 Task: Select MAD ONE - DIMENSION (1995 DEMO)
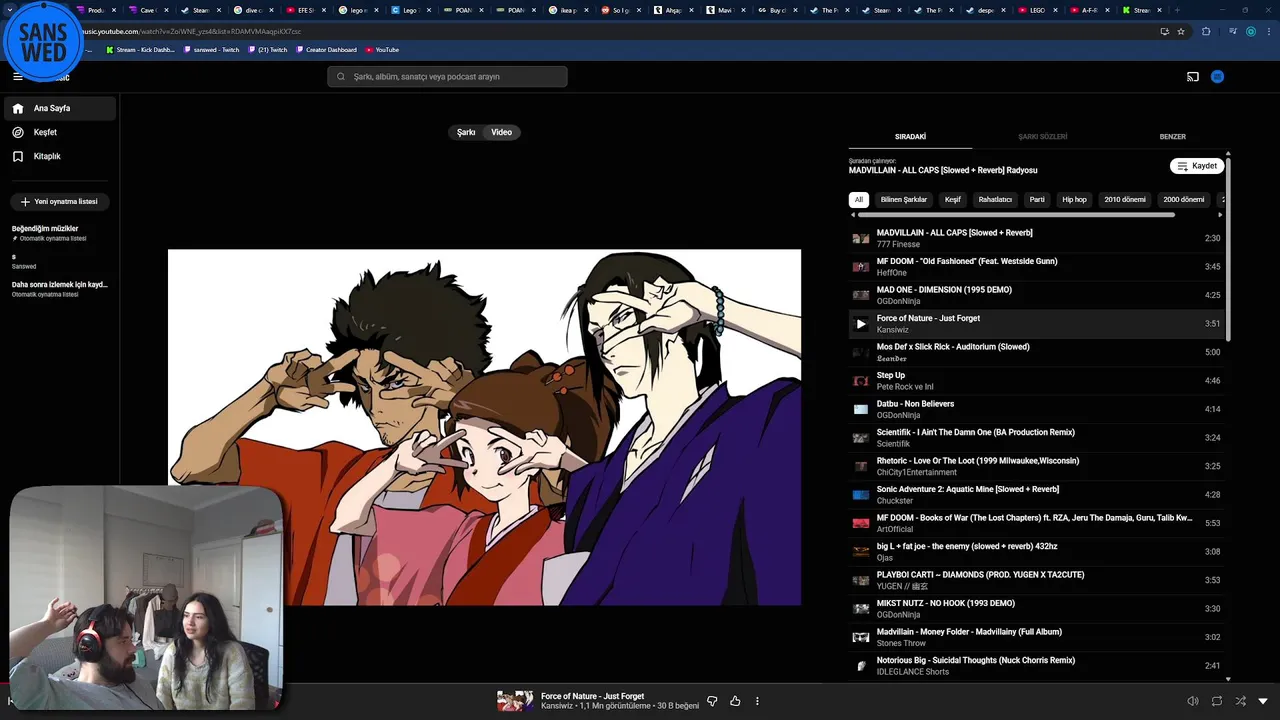coord(1035,295)
